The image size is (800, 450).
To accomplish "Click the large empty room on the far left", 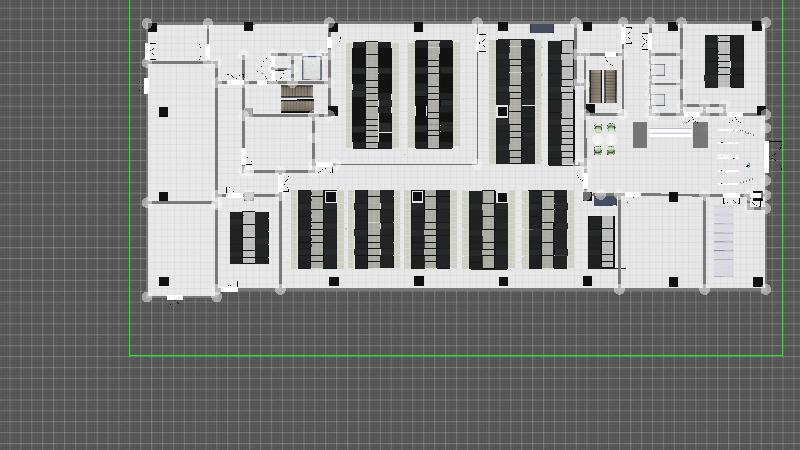I will tap(181, 132).
